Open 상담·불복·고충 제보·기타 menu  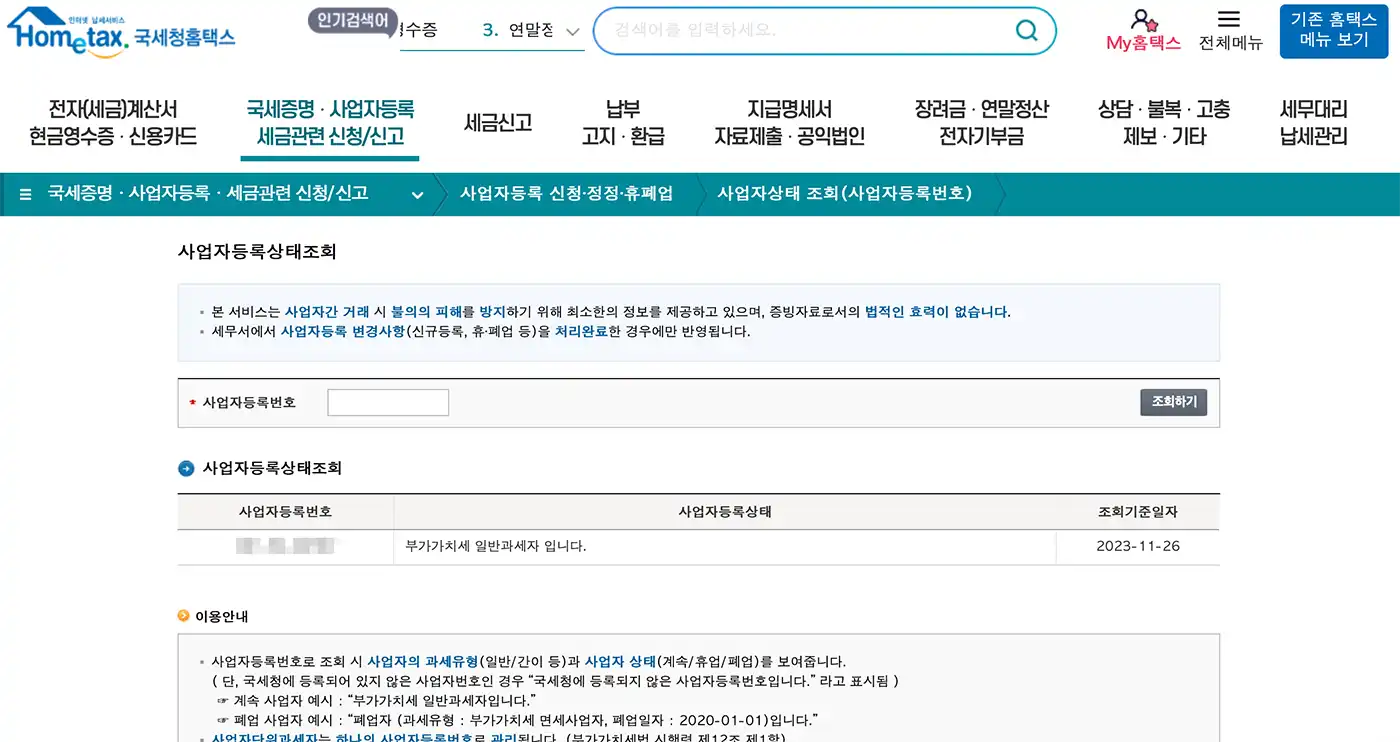click(1164, 123)
